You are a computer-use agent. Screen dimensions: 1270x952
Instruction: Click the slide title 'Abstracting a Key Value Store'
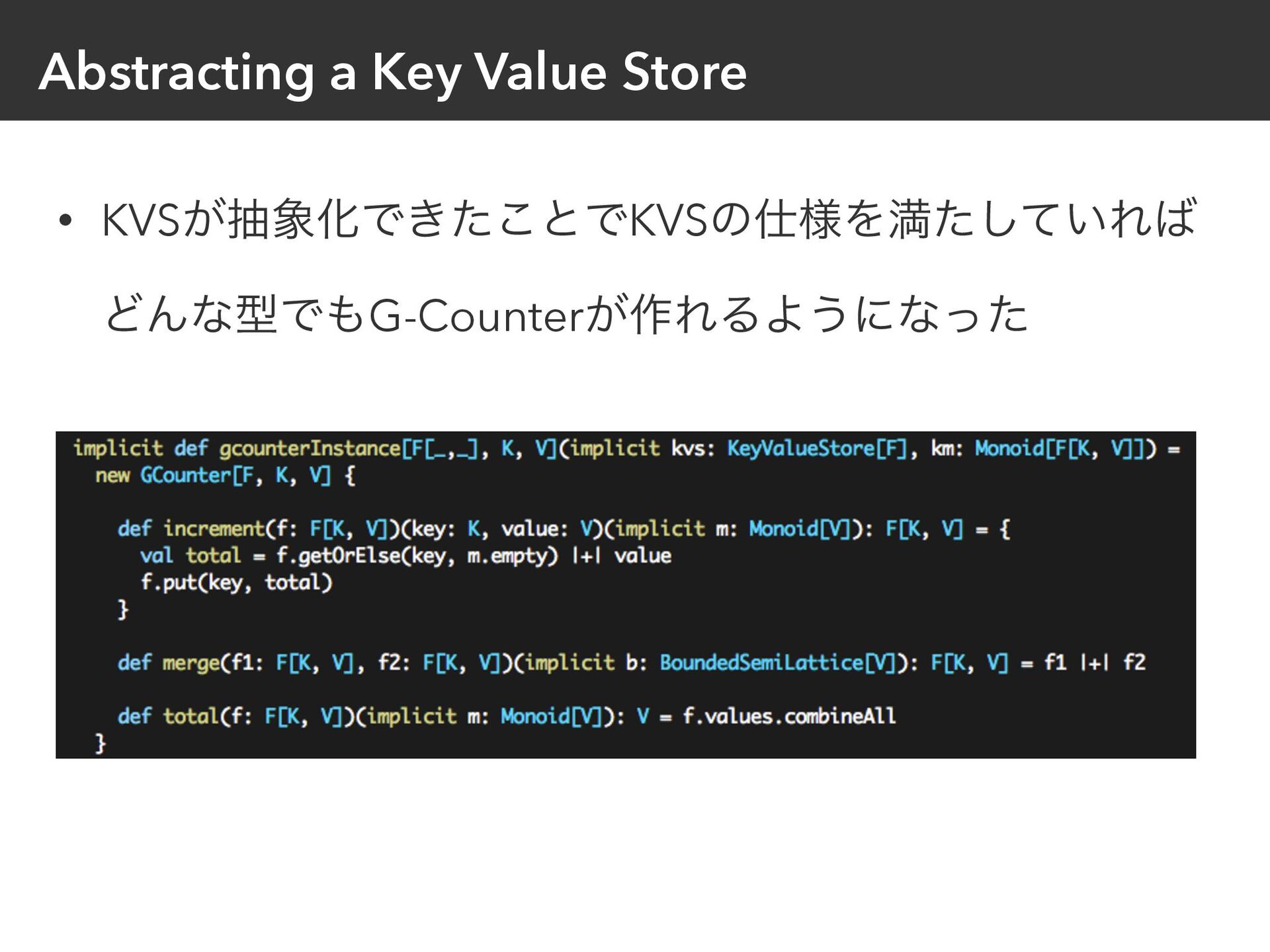coord(393,73)
